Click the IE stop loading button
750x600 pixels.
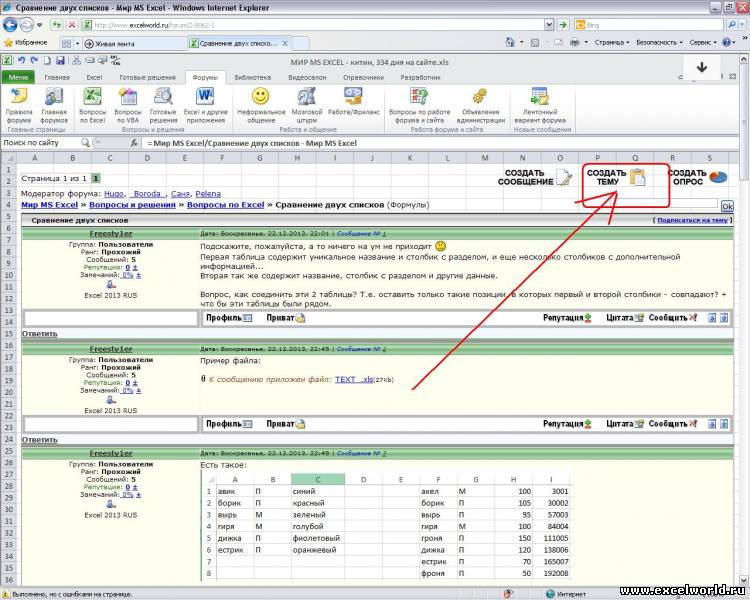tap(72, 24)
